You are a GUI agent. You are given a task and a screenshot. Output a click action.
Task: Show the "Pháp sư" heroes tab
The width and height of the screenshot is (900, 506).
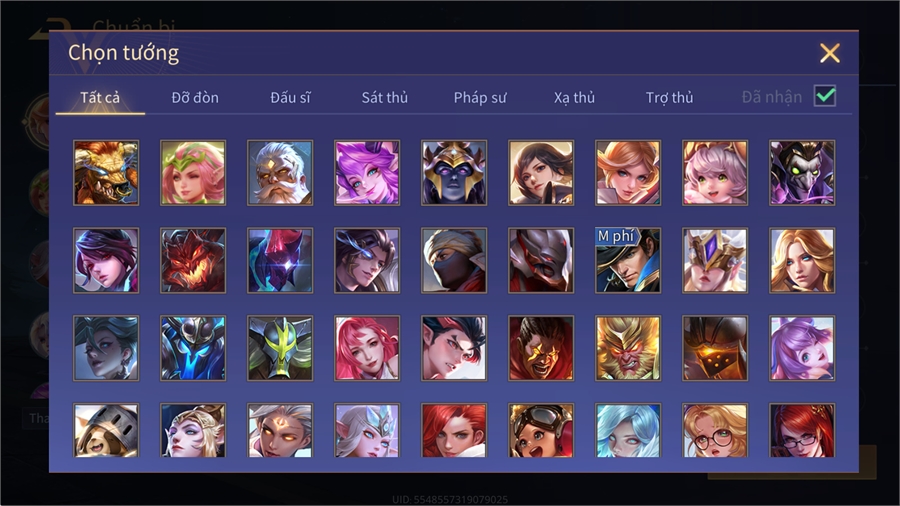pyautogui.click(x=480, y=98)
